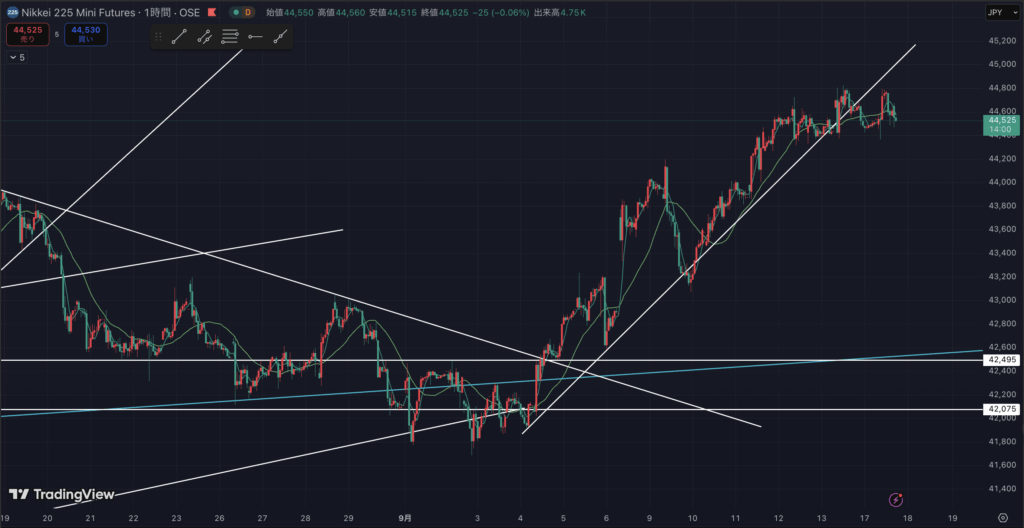This screenshot has height=528, width=1024.
Task: Click the green current price 44,525 label
Action: [x=1001, y=123]
